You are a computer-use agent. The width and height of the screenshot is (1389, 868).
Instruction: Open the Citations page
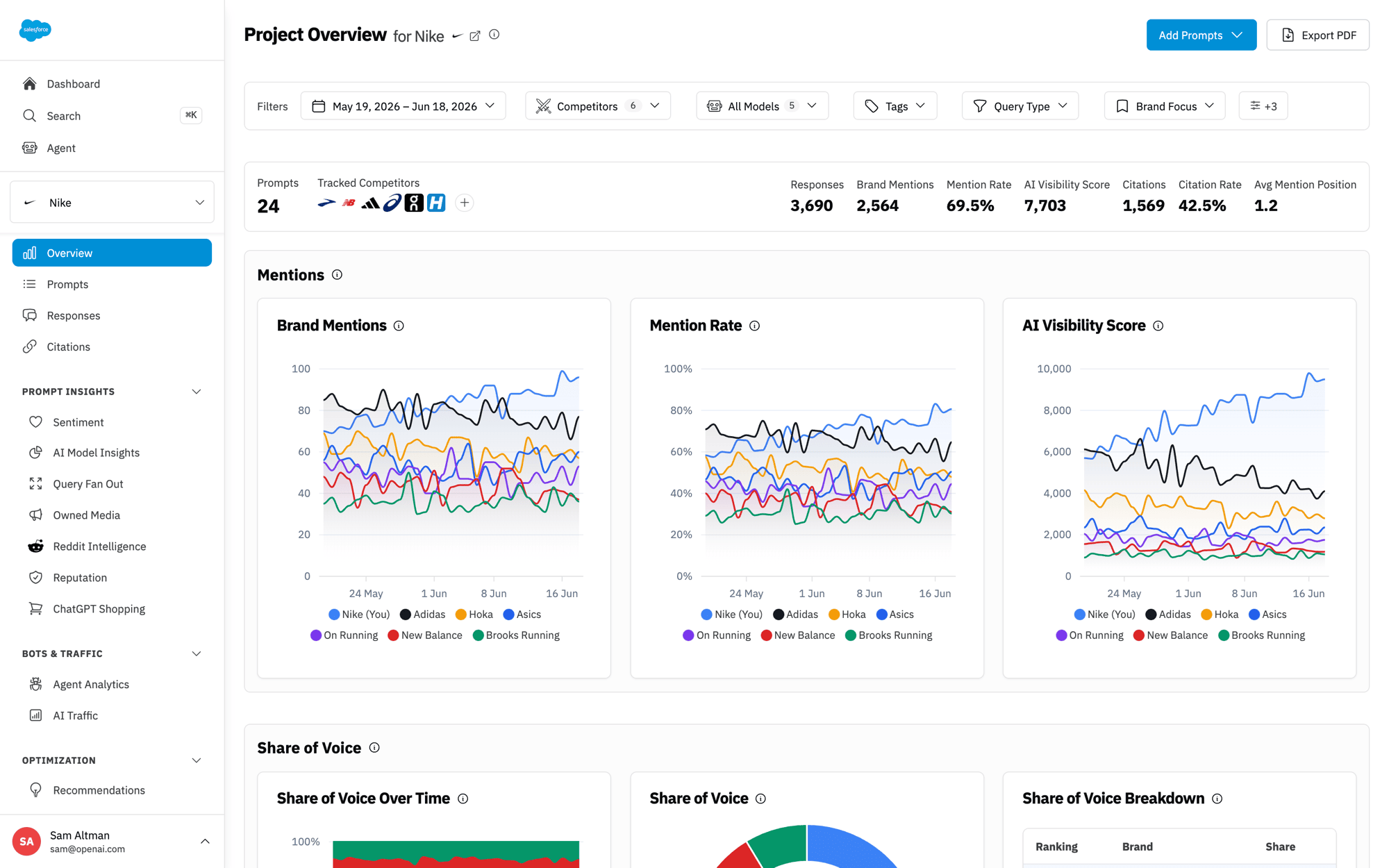click(112, 347)
